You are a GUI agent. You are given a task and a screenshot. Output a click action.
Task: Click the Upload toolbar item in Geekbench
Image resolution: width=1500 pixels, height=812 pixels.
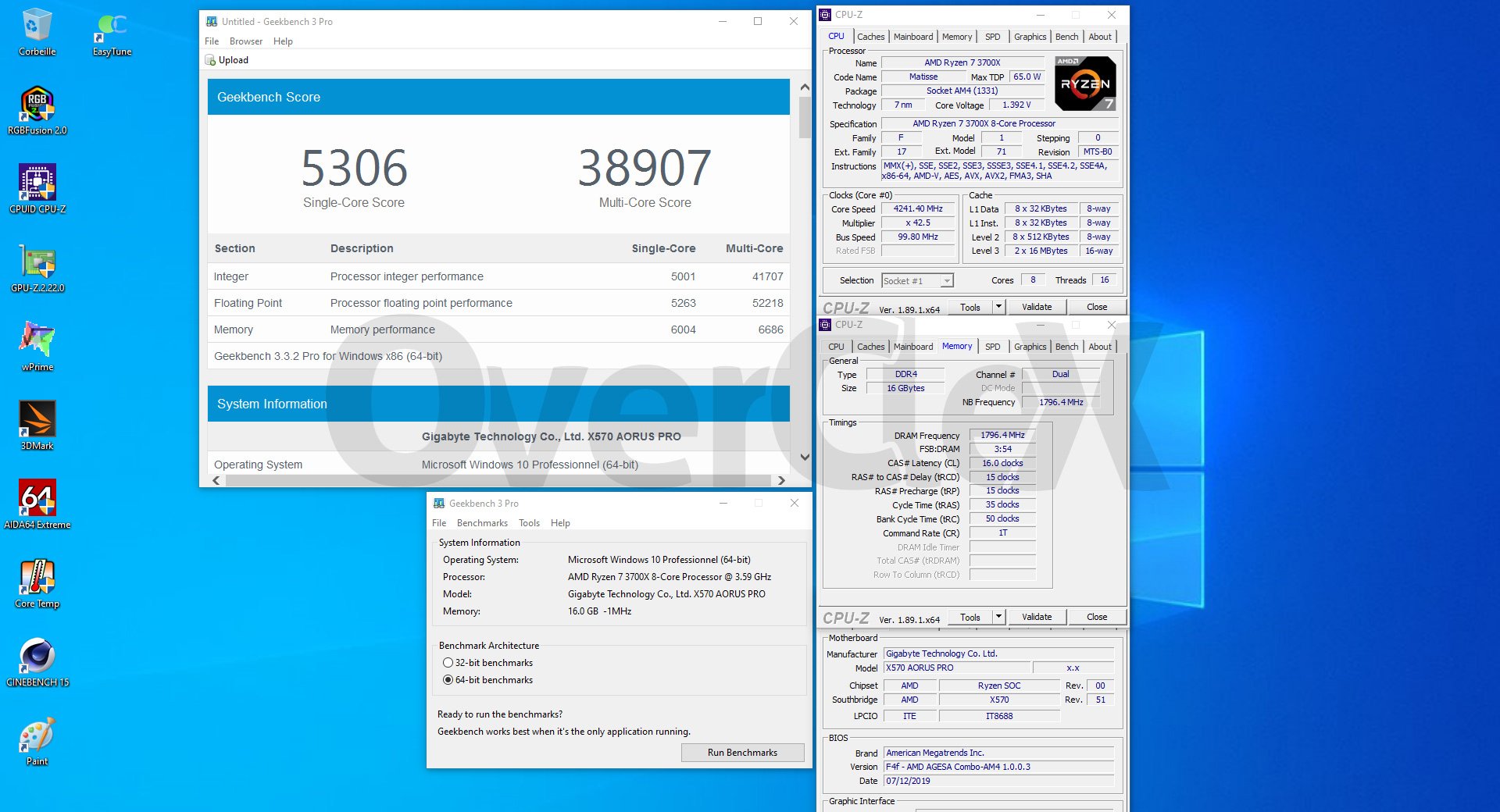click(x=227, y=60)
